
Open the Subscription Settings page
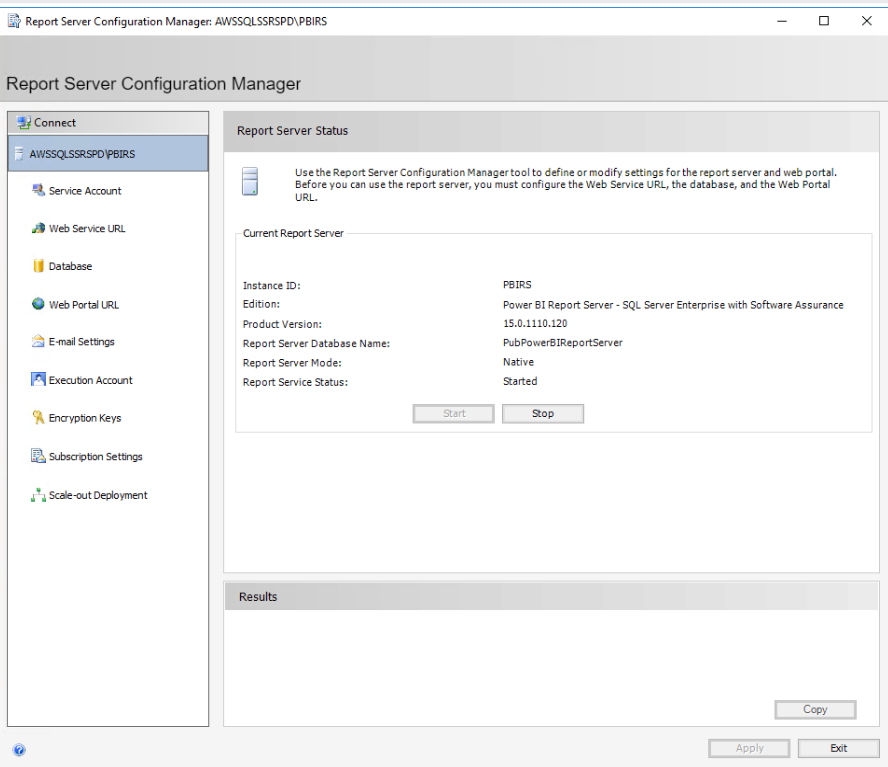click(96, 457)
